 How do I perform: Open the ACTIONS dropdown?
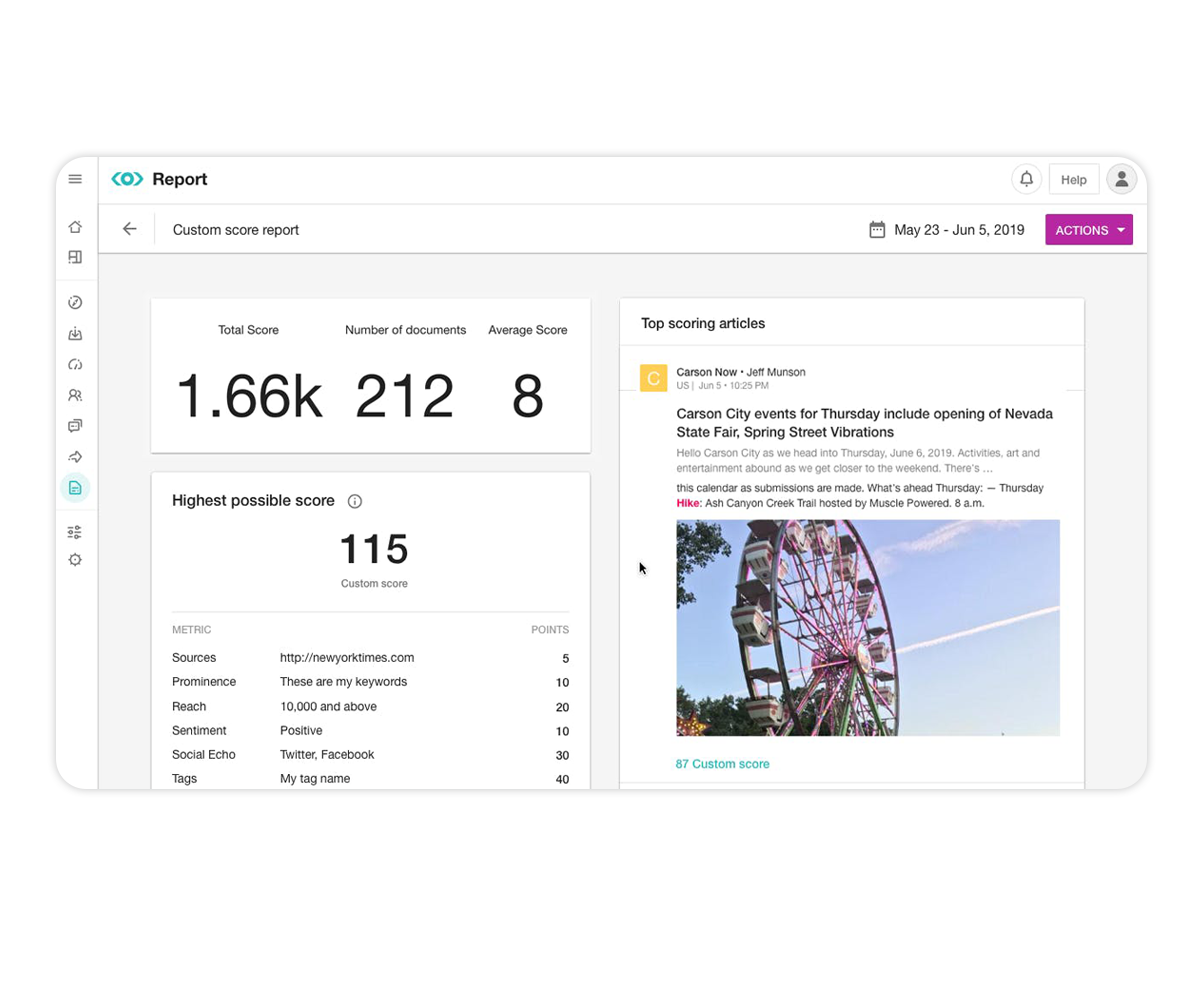click(x=1088, y=229)
